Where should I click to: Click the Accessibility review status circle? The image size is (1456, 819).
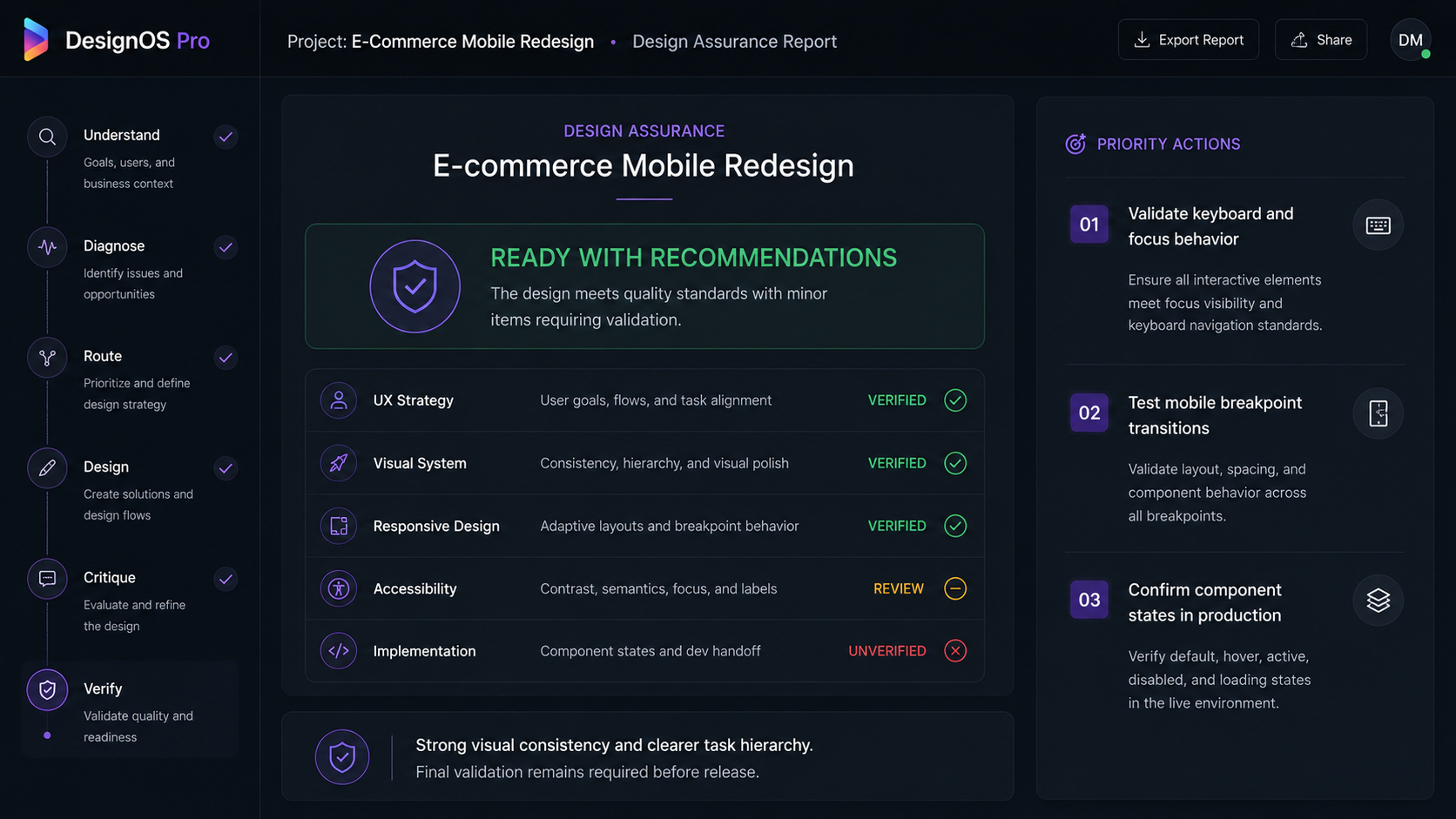955,588
